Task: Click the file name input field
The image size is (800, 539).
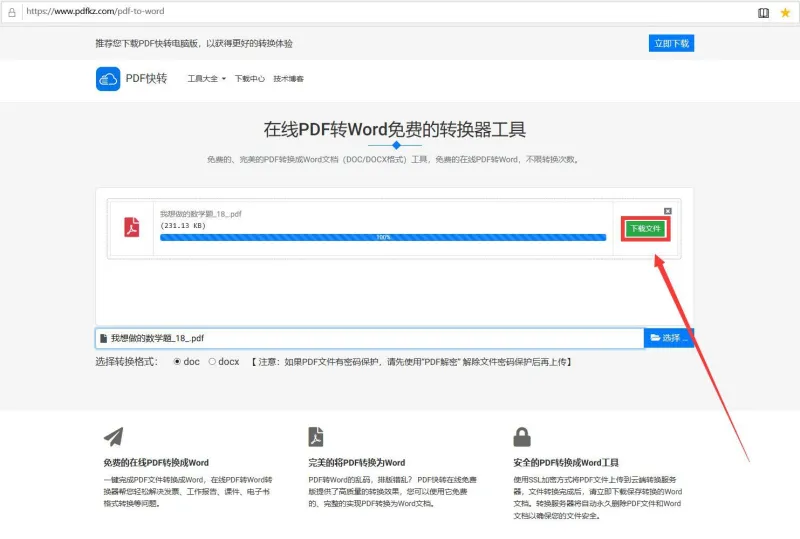Action: pyautogui.click(x=369, y=338)
